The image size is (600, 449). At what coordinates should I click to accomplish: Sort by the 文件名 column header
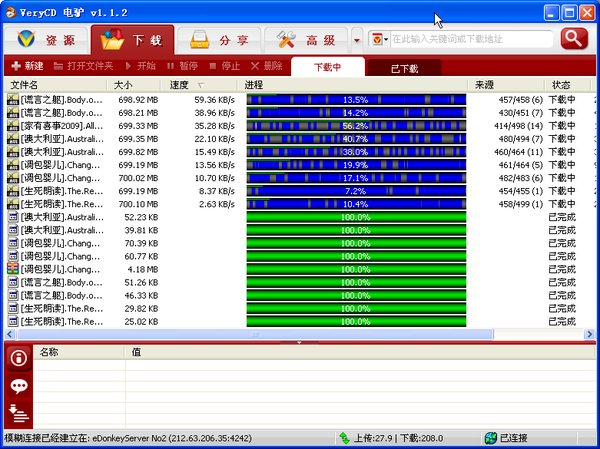click(55, 85)
